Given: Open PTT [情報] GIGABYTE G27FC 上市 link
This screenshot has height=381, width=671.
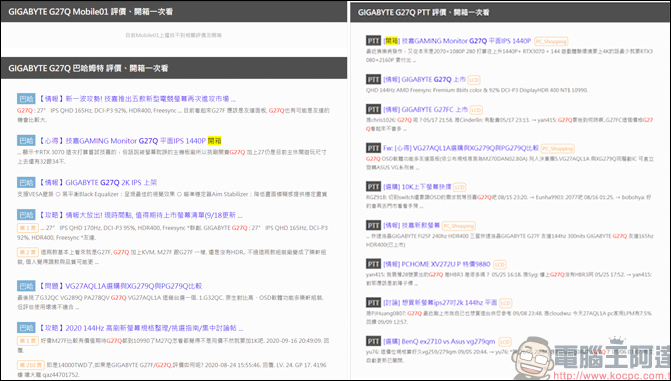Looking at the screenshot, I should 426,110.
